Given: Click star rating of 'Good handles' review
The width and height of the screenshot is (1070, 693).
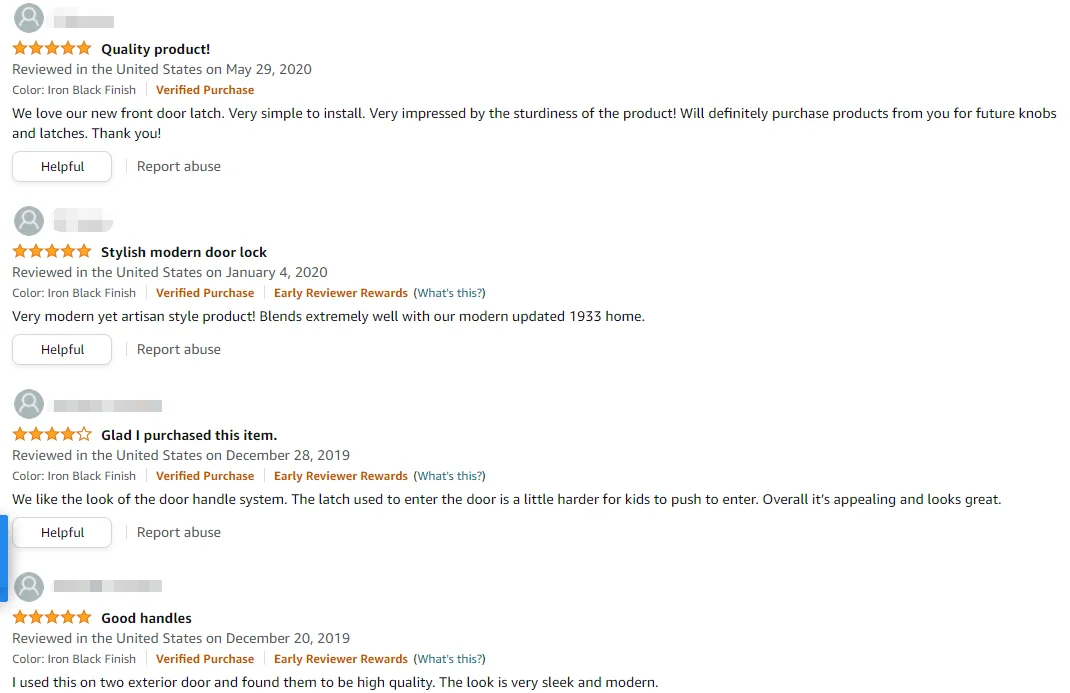Looking at the screenshot, I should click(x=52, y=617).
